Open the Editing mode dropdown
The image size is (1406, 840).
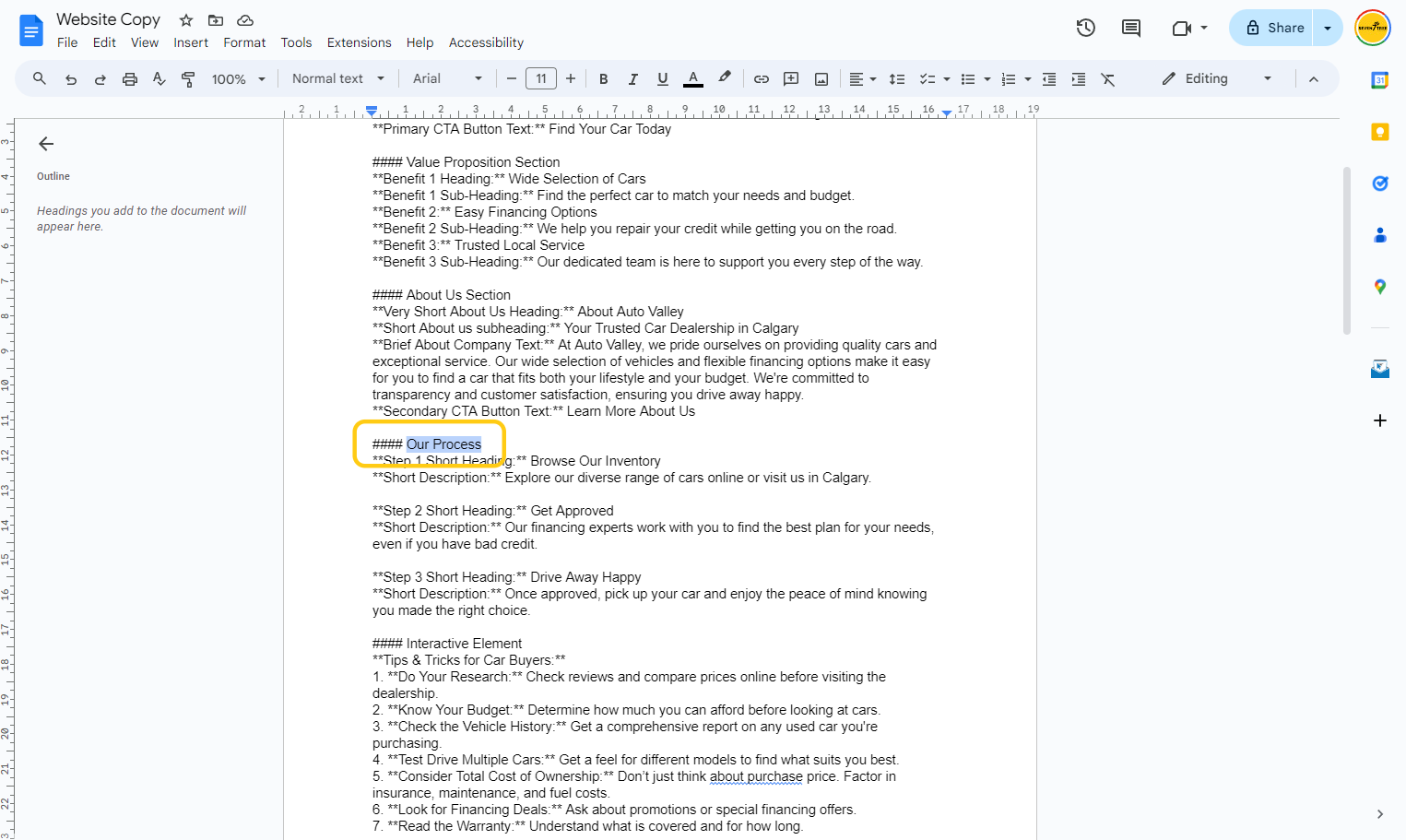[1217, 79]
